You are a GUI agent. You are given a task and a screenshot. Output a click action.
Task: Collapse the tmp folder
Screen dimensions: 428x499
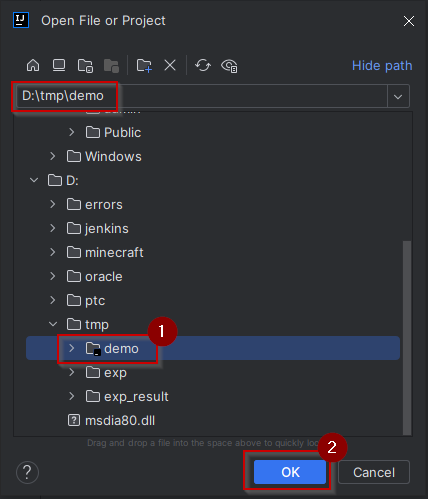(53, 324)
